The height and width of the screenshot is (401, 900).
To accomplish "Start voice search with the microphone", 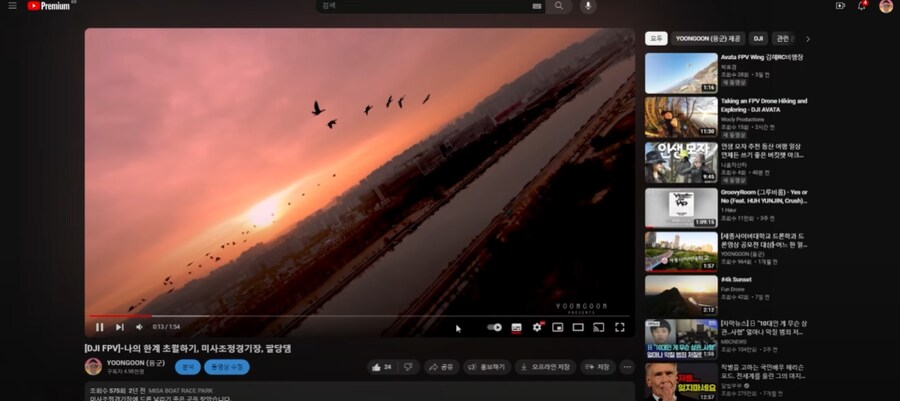I will (587, 6).
